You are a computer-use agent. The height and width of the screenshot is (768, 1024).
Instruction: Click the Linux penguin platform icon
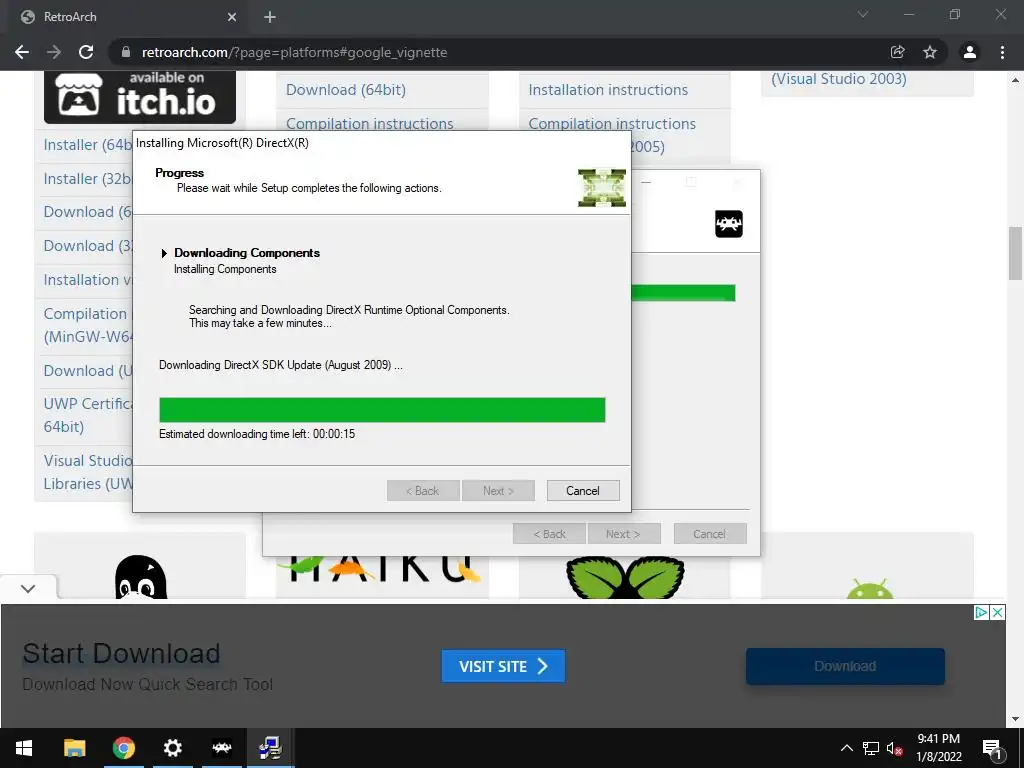[x=140, y=577]
